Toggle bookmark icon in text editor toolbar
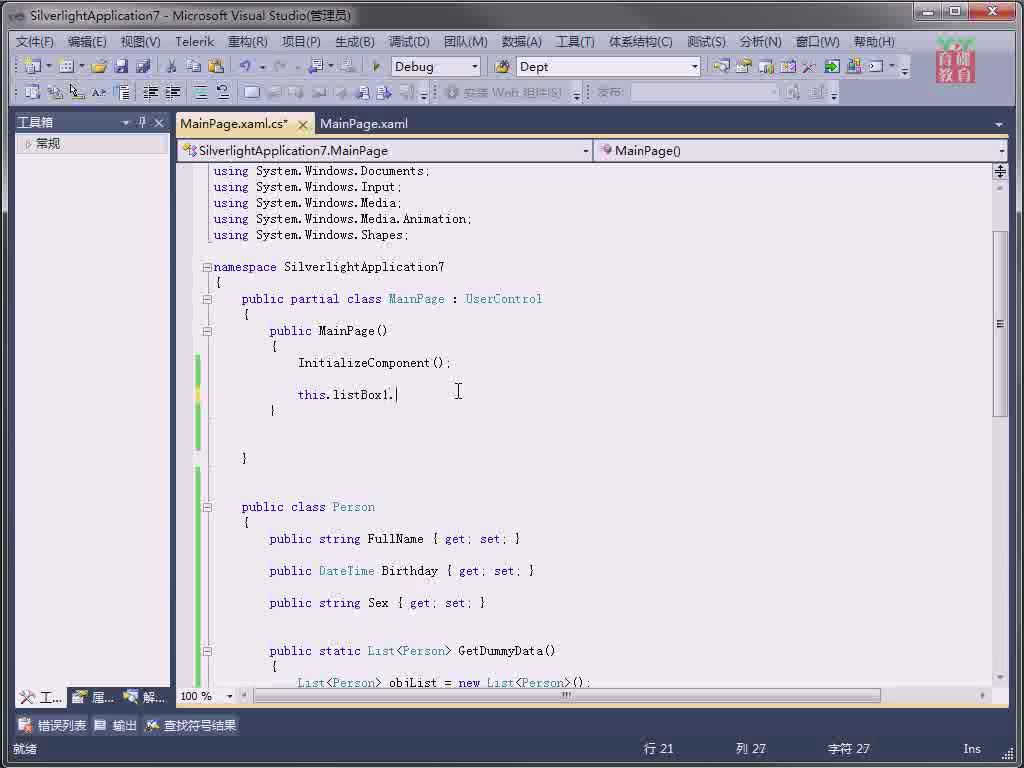This screenshot has height=768, width=1024. pyautogui.click(x=252, y=92)
